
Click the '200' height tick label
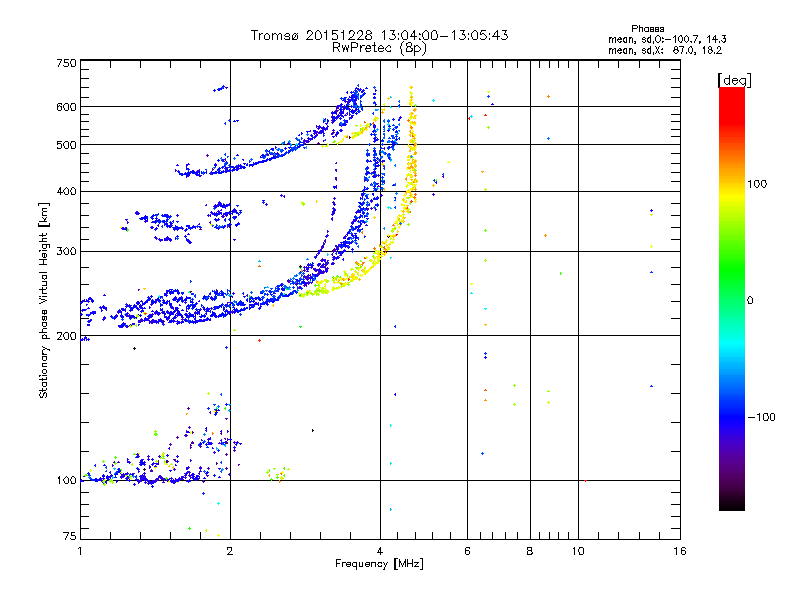coord(66,336)
